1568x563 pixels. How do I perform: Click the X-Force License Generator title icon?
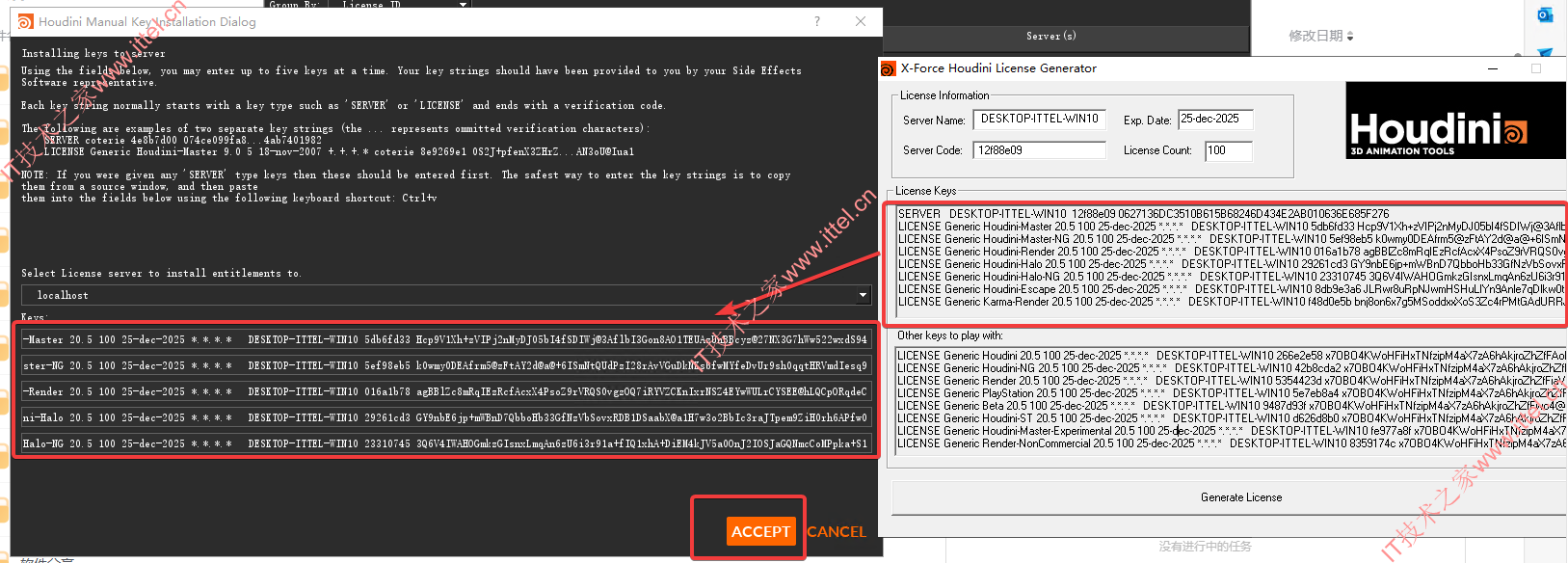889,68
